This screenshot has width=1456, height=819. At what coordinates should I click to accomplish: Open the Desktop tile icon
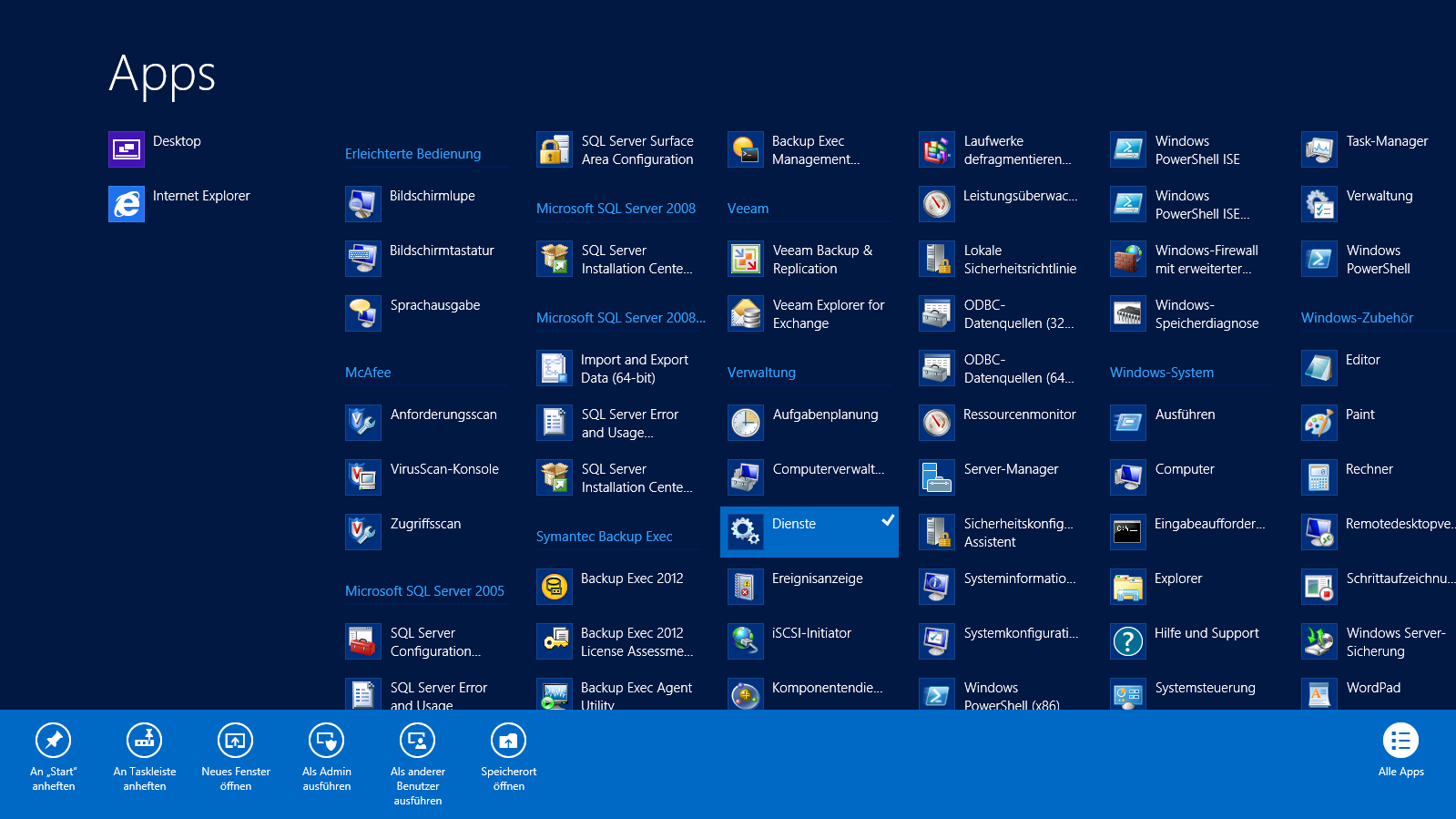point(127,149)
